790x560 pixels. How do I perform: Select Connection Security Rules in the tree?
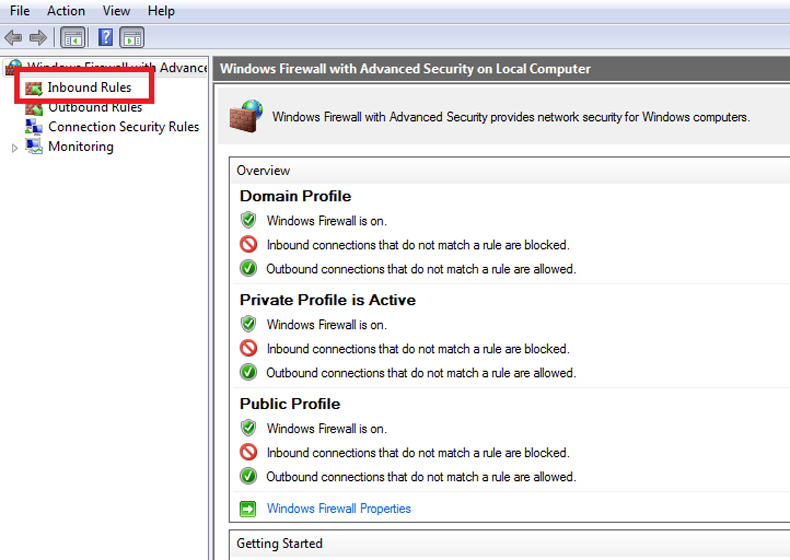[x=123, y=127]
